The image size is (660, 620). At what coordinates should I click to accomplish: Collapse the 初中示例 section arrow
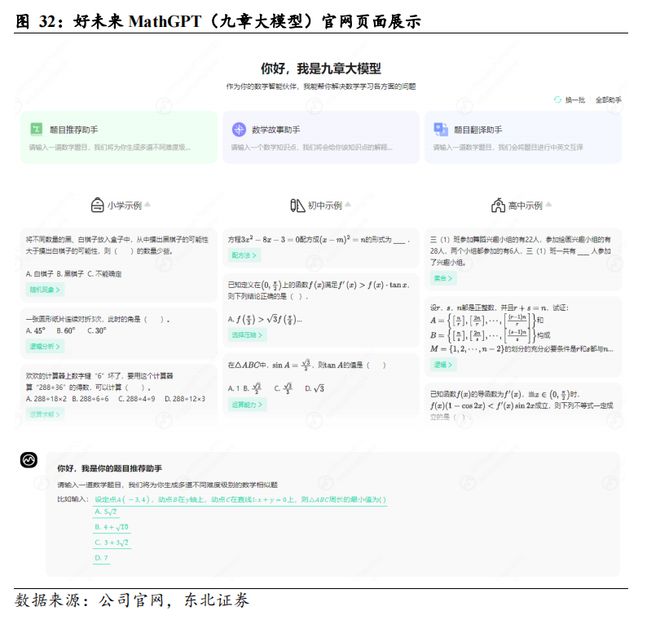coord(348,205)
